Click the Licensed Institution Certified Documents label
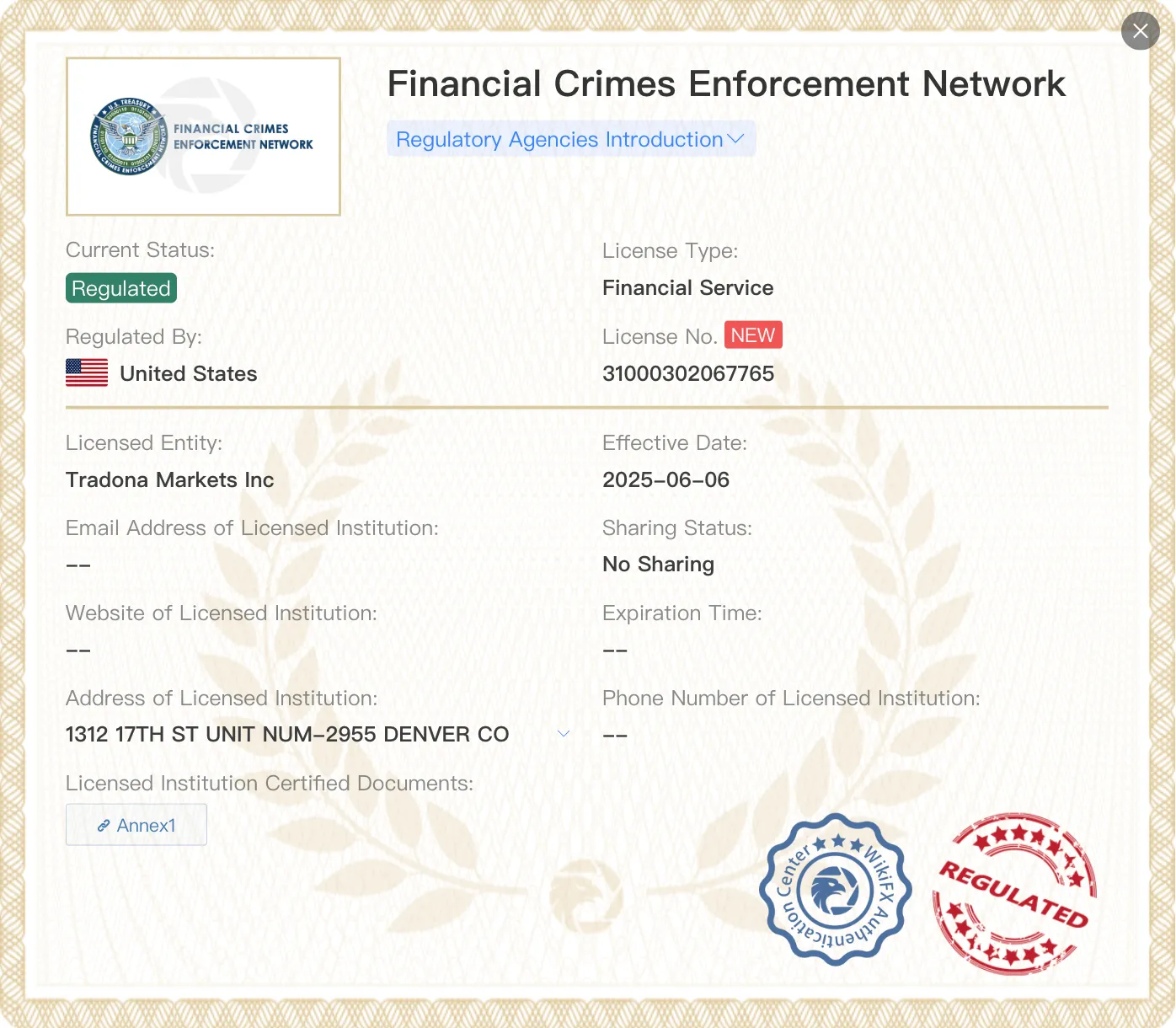Screen dimensions: 1176x1028 (270, 784)
